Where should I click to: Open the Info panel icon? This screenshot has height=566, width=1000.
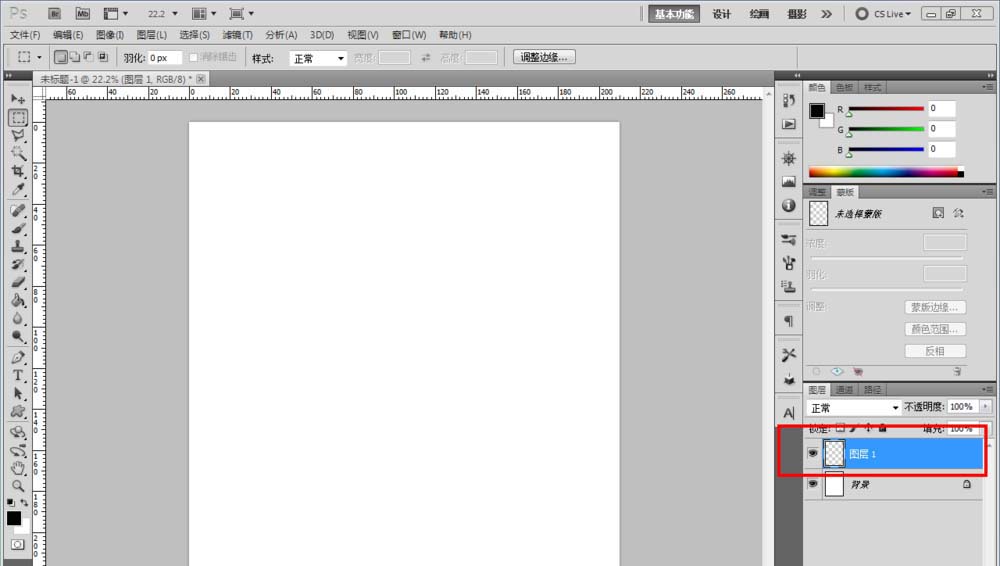tap(789, 205)
